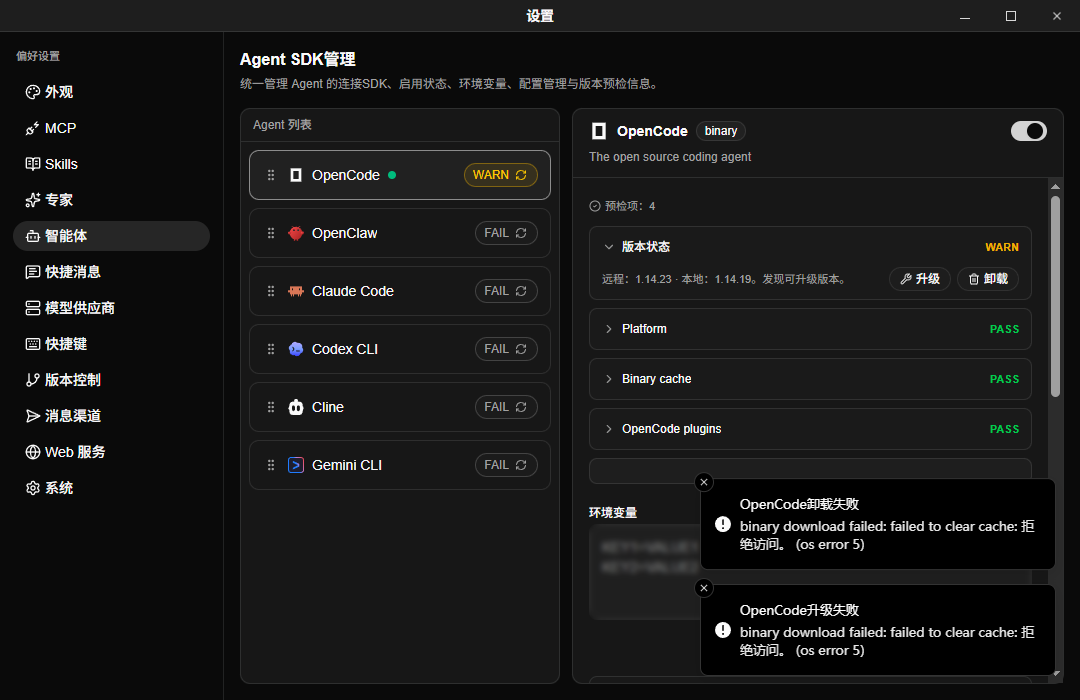The image size is (1080, 700).
Task: Click the gear icon beside 系统
Action: (32, 488)
